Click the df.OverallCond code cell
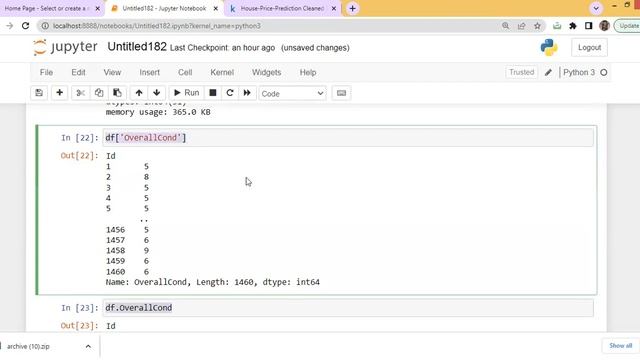Image resolution: width=640 pixels, height=360 pixels. coord(349,308)
